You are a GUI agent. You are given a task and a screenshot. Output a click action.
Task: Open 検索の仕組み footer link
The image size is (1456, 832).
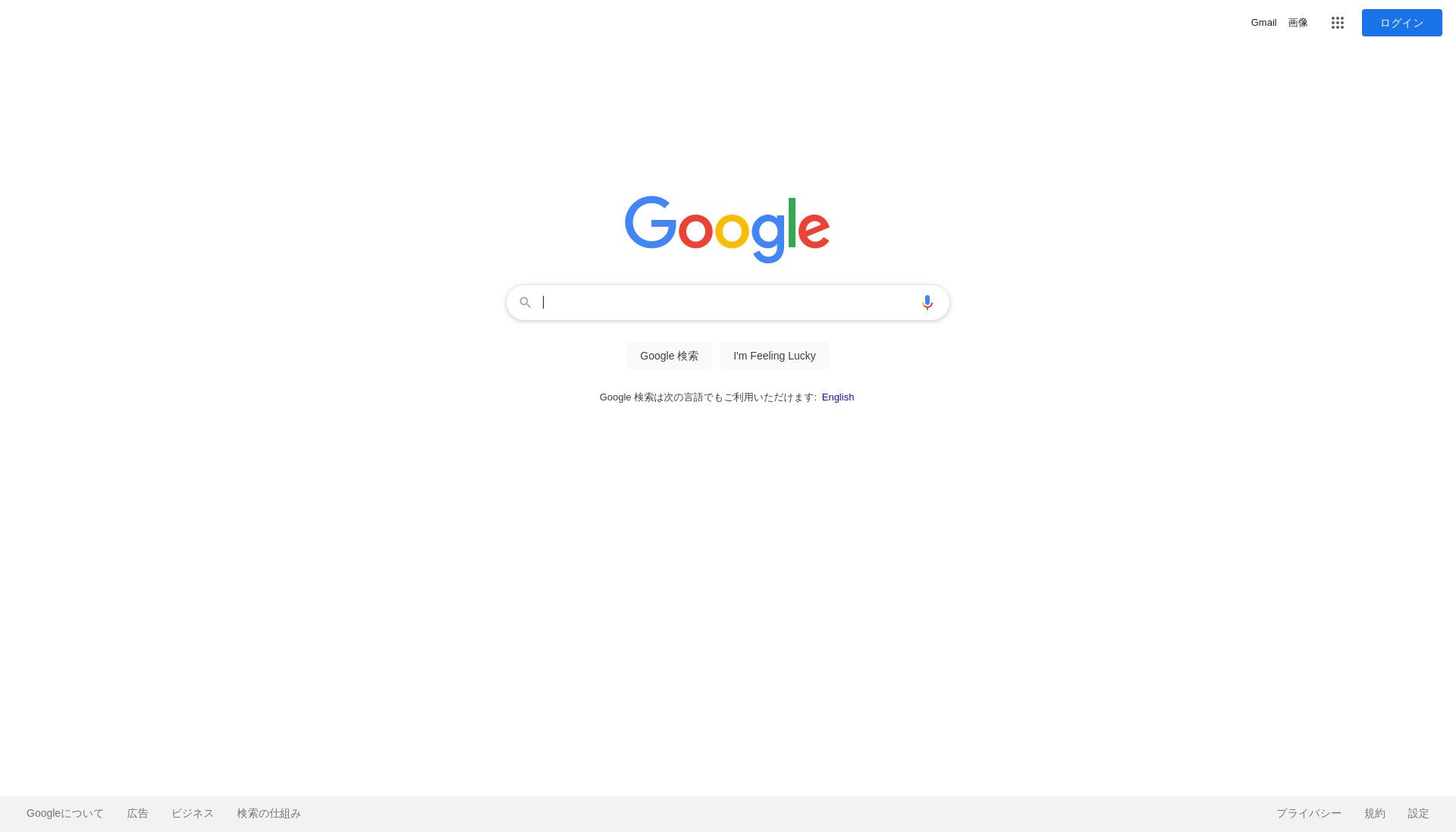[x=268, y=813]
